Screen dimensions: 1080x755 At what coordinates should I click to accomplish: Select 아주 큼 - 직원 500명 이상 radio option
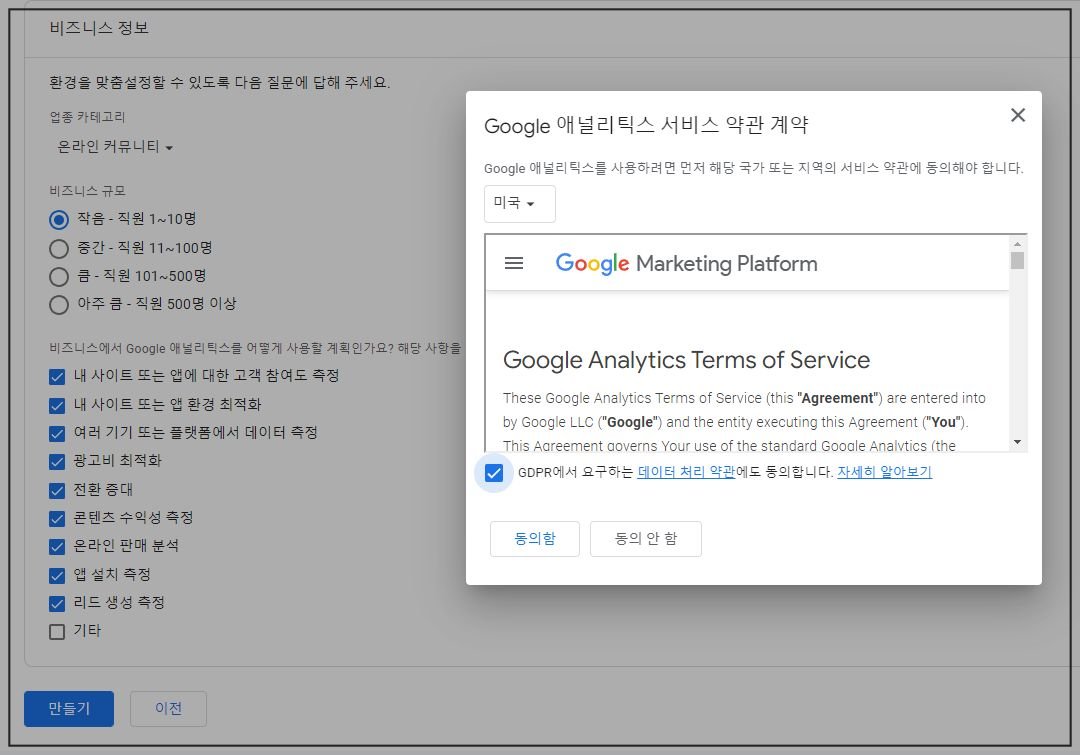point(59,304)
